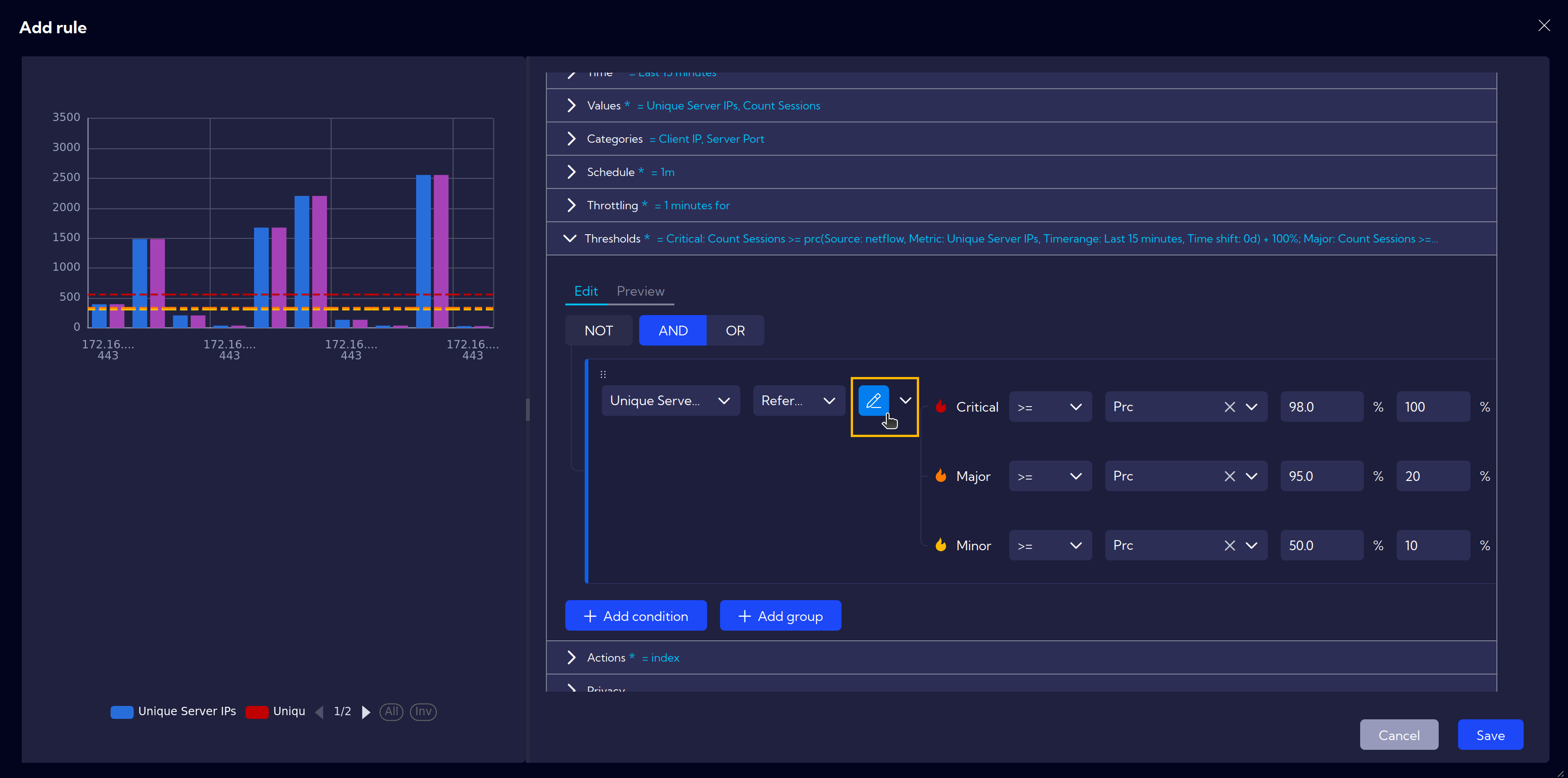The height and width of the screenshot is (778, 1568).
Task: Switch to the Preview tab
Action: pyautogui.click(x=640, y=291)
